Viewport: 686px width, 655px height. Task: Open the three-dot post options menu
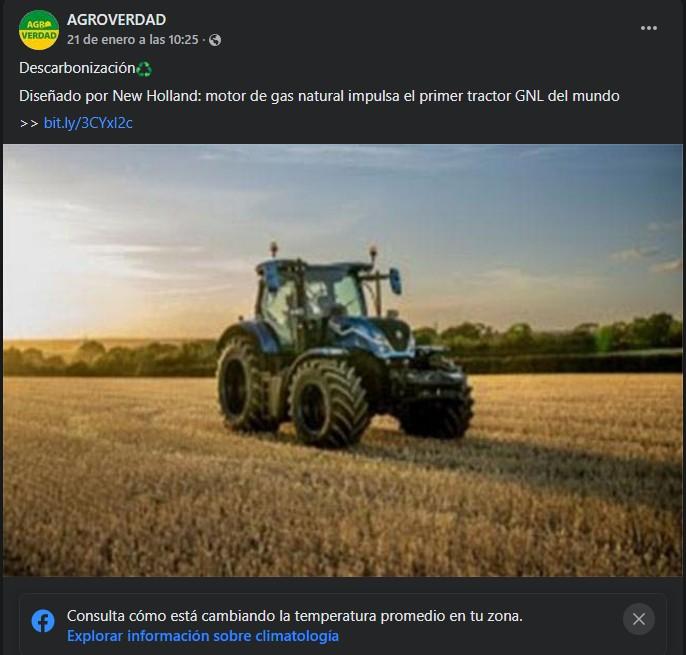[648, 28]
